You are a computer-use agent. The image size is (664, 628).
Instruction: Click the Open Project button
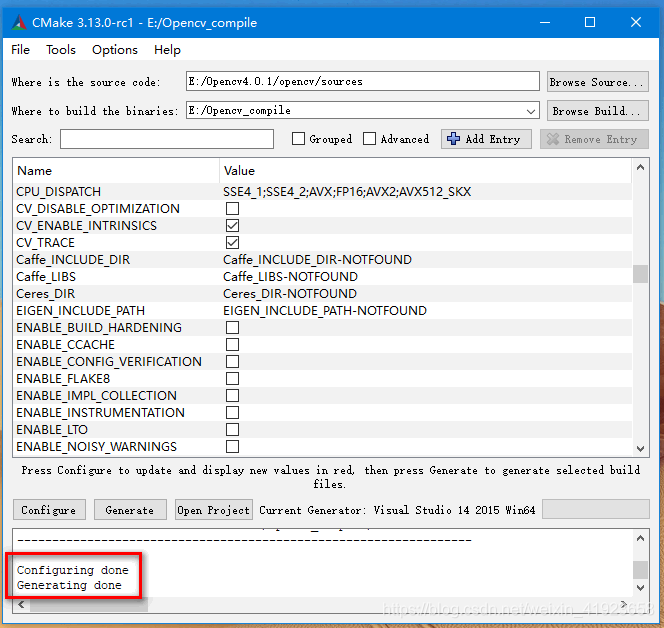click(213, 510)
